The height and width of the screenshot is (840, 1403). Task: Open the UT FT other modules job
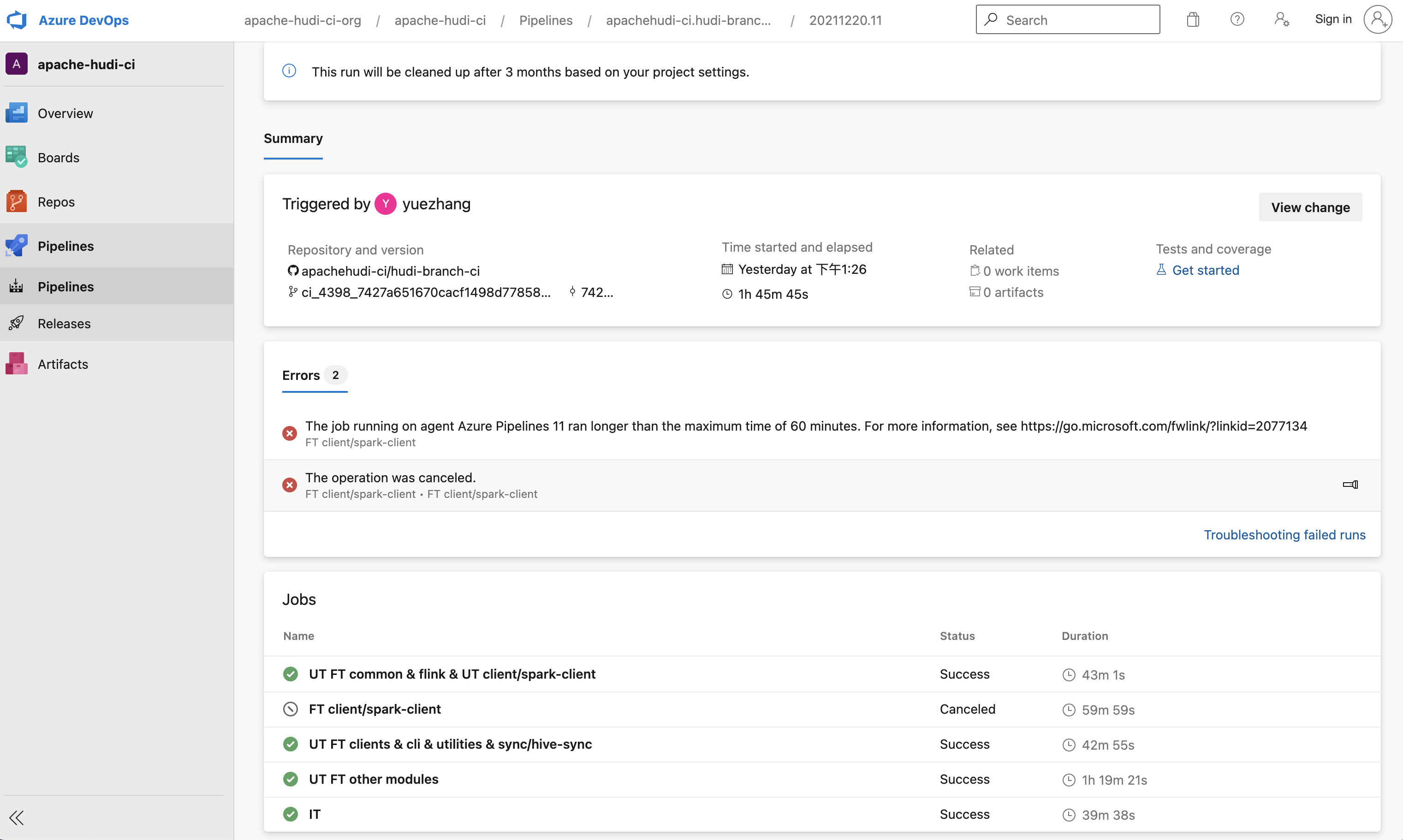tap(373, 780)
